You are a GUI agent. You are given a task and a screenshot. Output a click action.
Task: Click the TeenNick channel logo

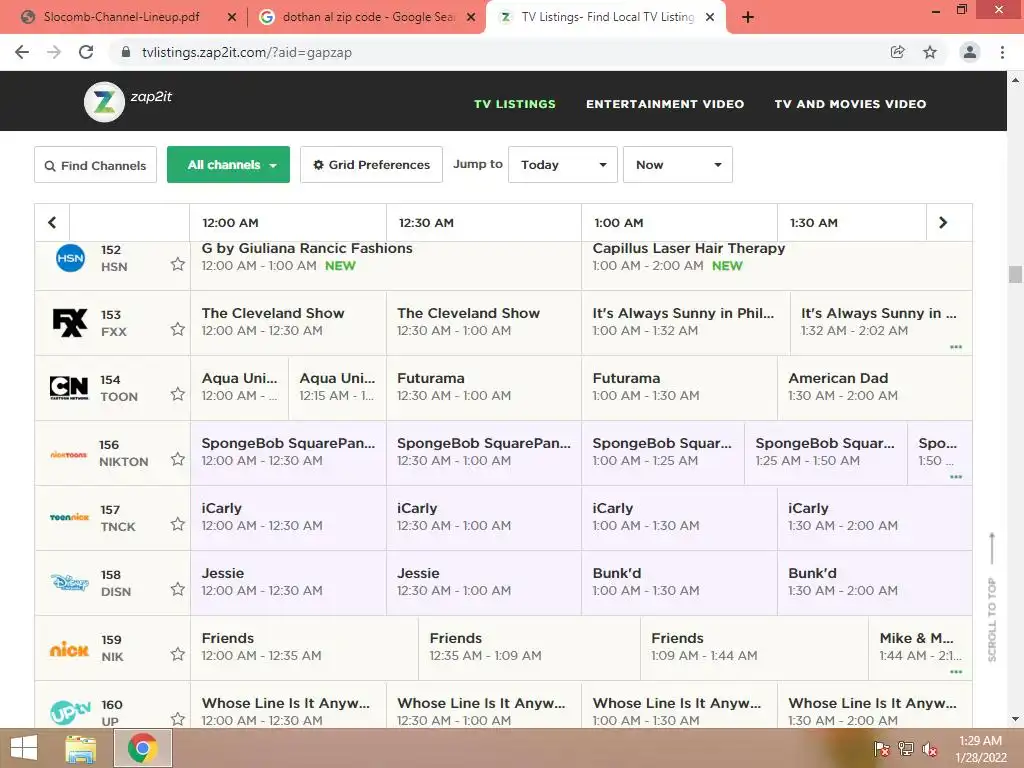[69, 517]
